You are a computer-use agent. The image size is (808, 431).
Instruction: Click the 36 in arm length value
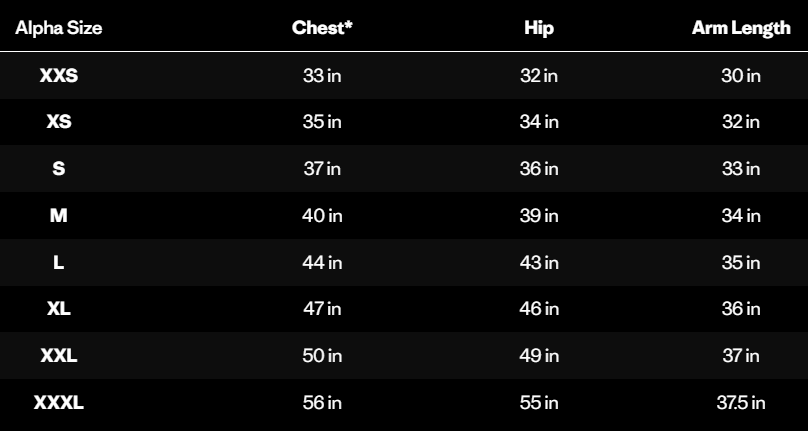pyautogui.click(x=741, y=309)
